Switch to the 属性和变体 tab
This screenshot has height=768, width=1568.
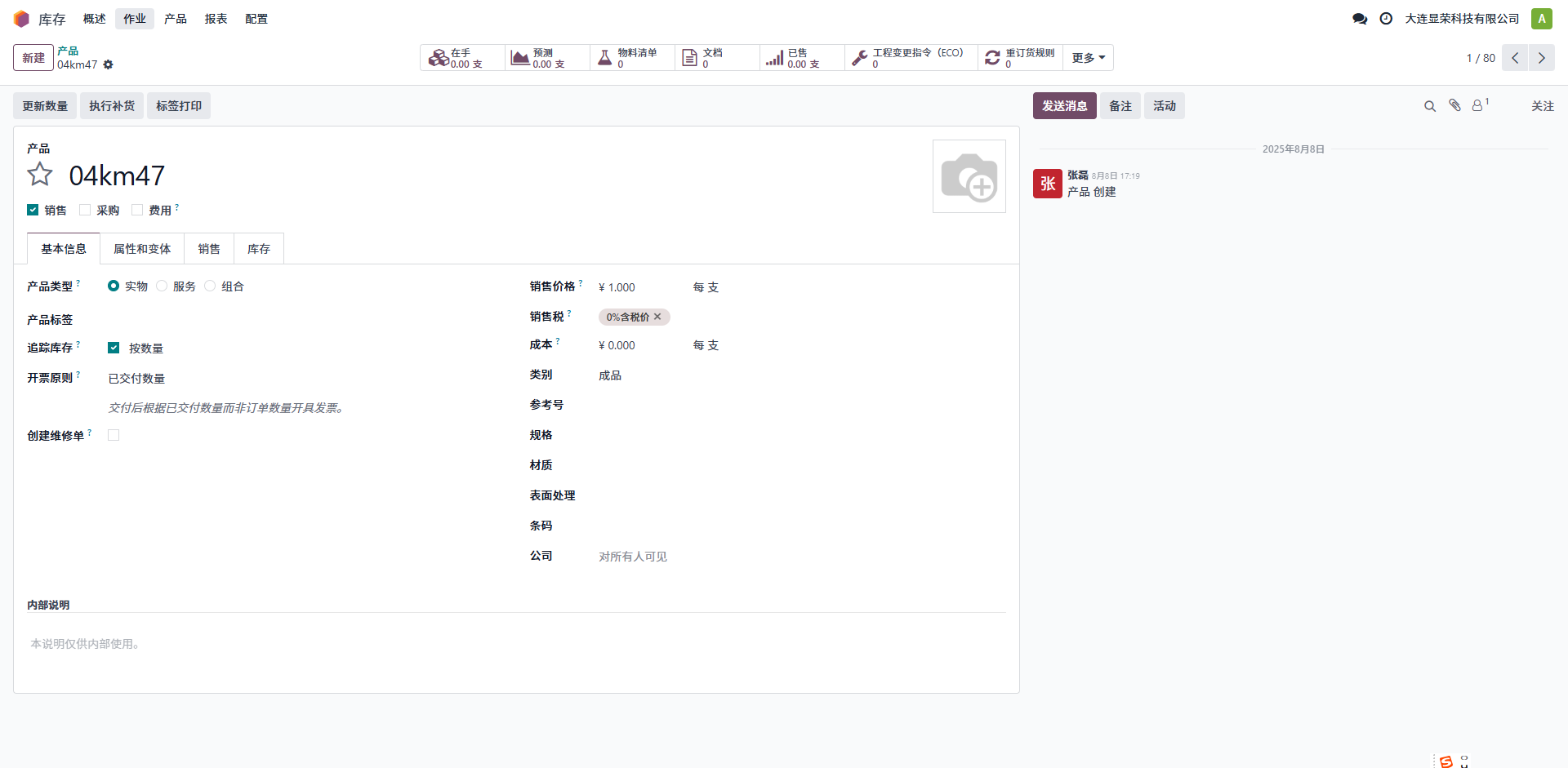pyautogui.click(x=142, y=249)
